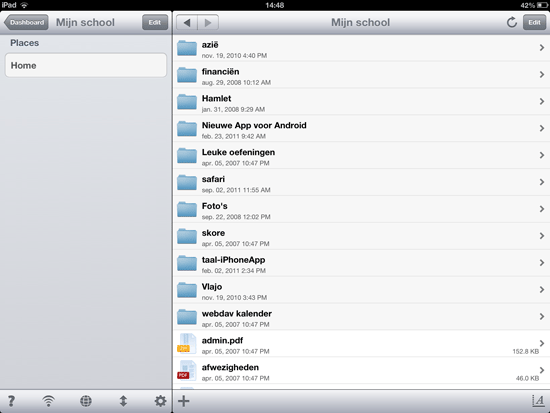The width and height of the screenshot is (550, 413).
Task: Expand the Hamlet folder chevron
Action: pyautogui.click(x=542, y=101)
